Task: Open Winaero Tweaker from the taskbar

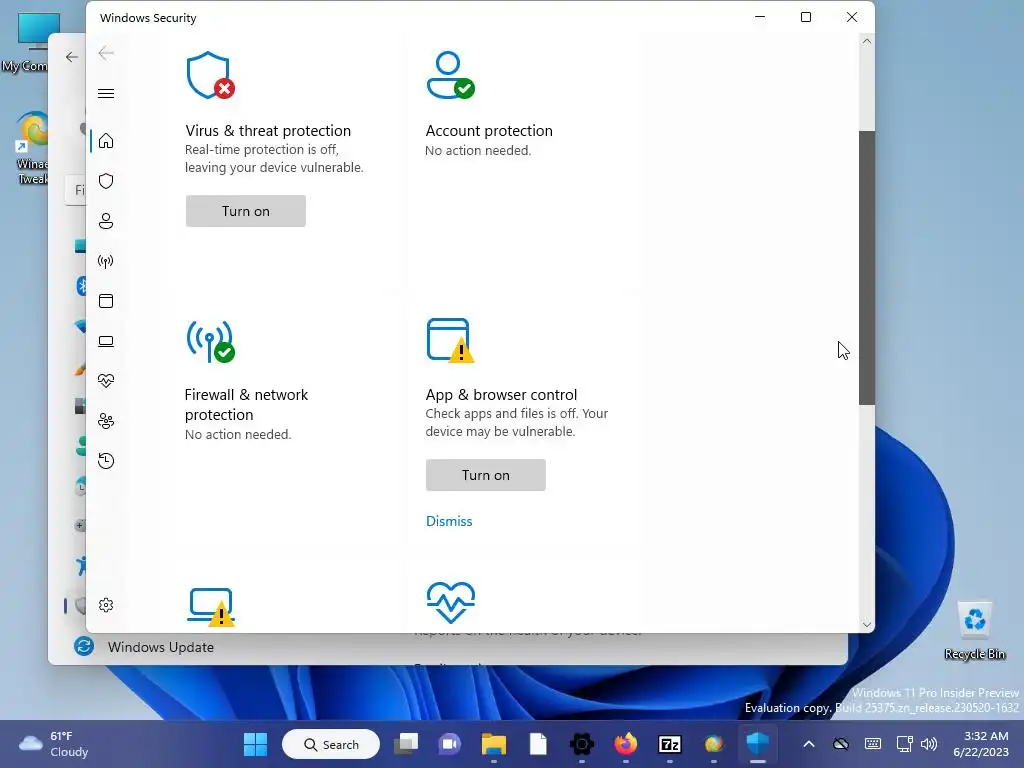Action: click(714, 744)
